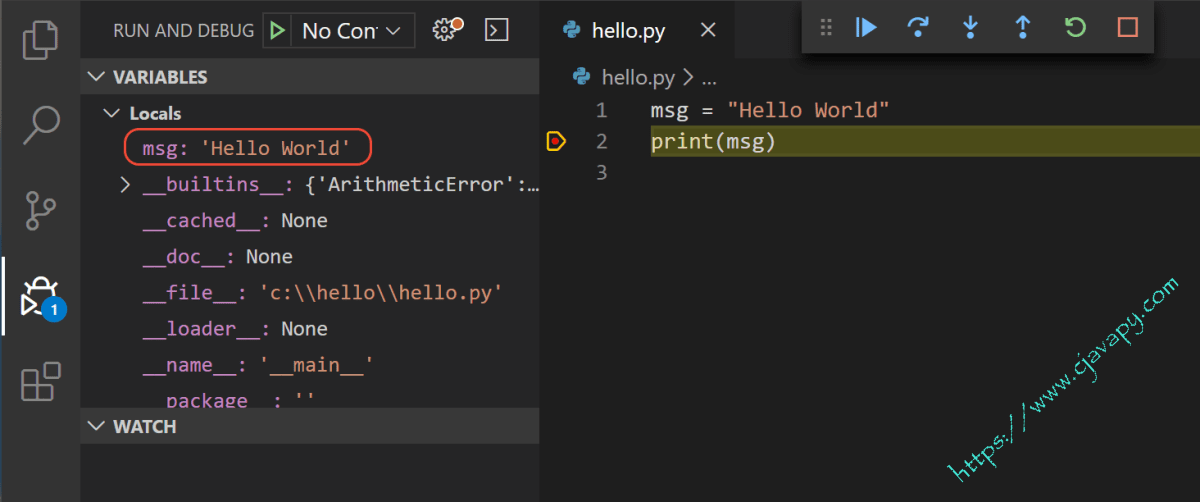Open the debug configuration dropdown
This screenshot has width=1200, height=502.
[352, 31]
